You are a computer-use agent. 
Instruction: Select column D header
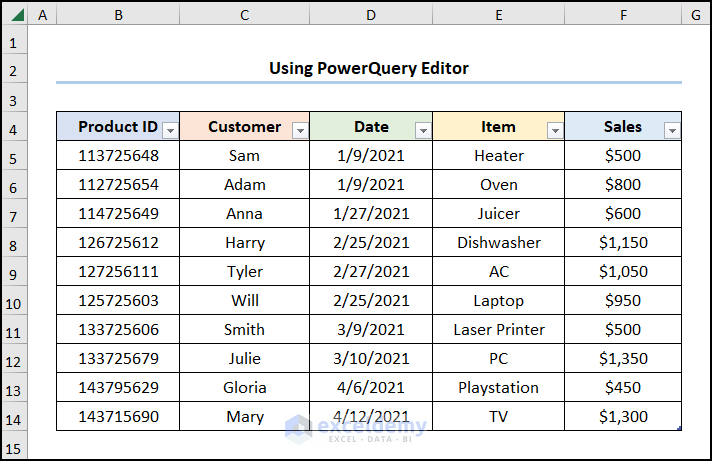(x=371, y=15)
